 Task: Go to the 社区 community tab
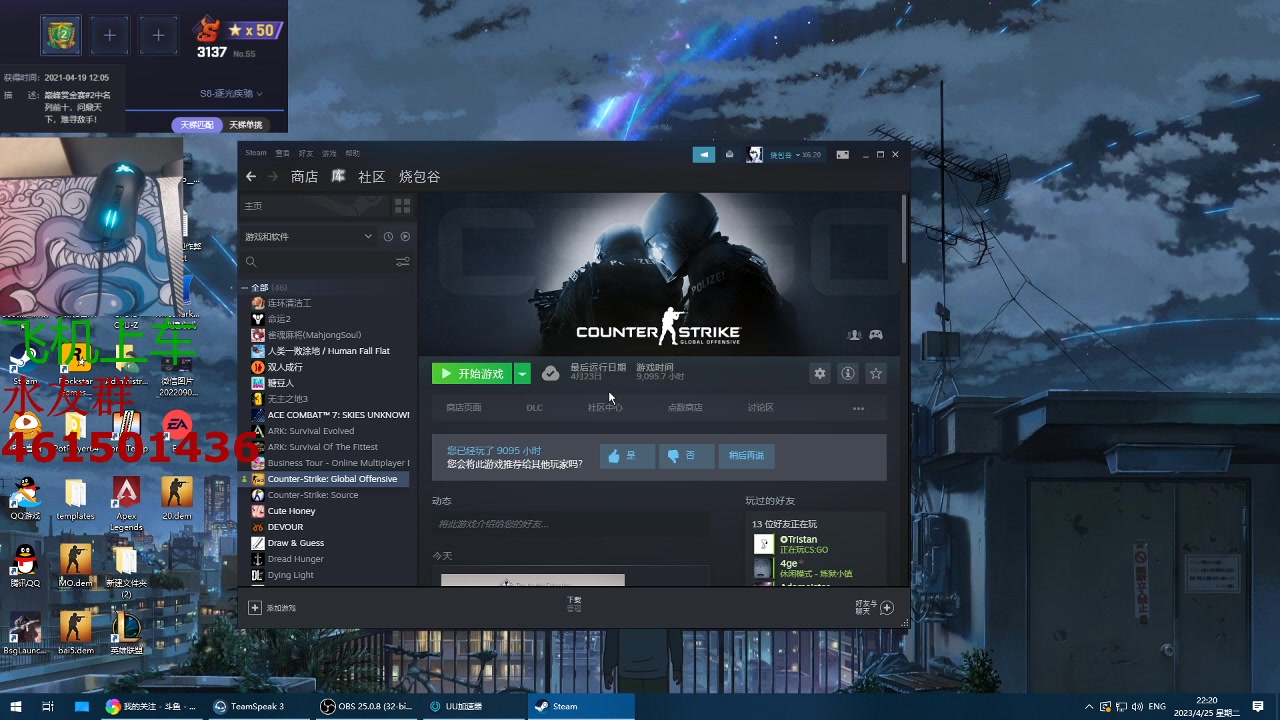[372, 177]
